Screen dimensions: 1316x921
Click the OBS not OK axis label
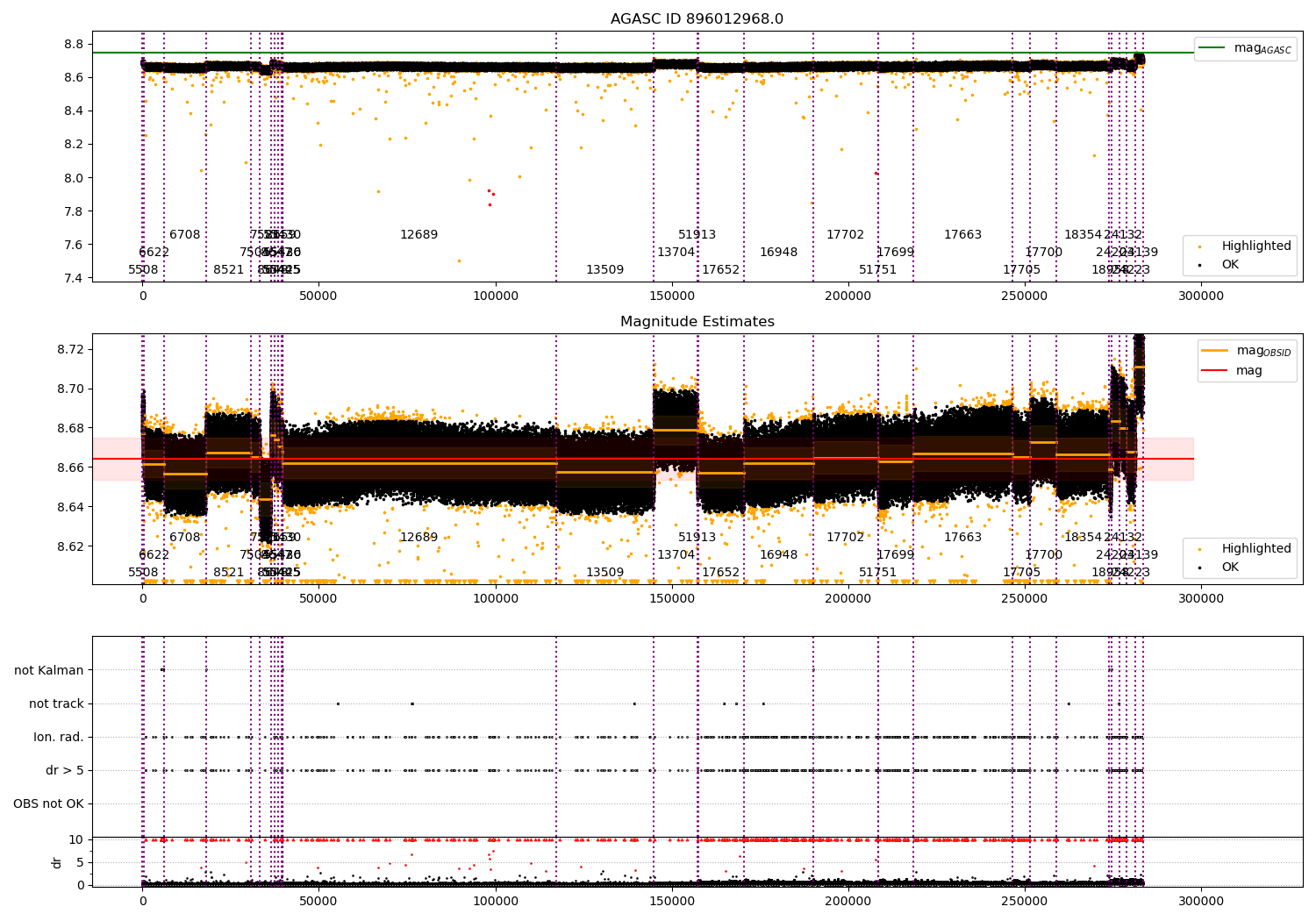tap(49, 803)
